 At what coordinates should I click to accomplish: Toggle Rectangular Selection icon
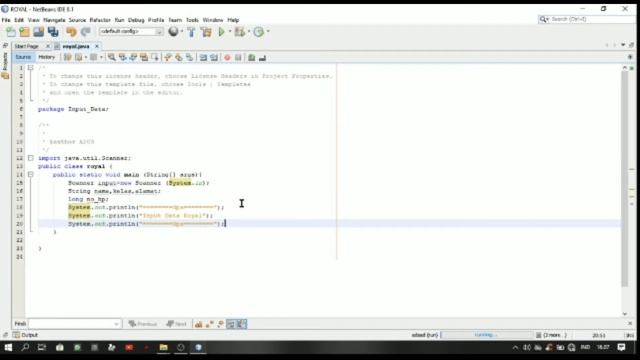point(155,58)
